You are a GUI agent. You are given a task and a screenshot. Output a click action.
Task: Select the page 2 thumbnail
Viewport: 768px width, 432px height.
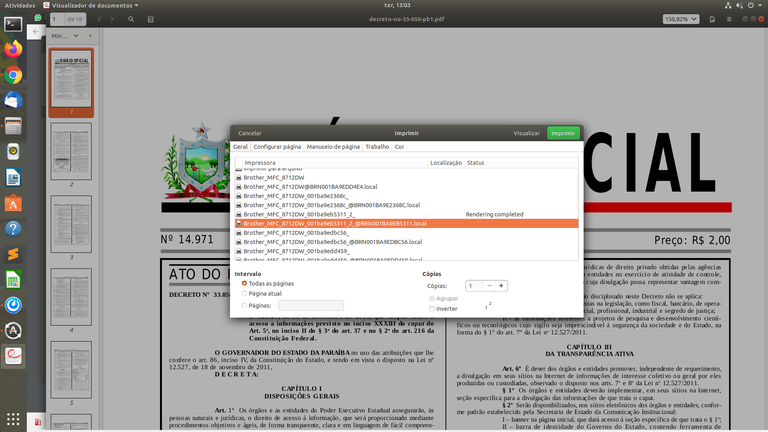tap(71, 151)
